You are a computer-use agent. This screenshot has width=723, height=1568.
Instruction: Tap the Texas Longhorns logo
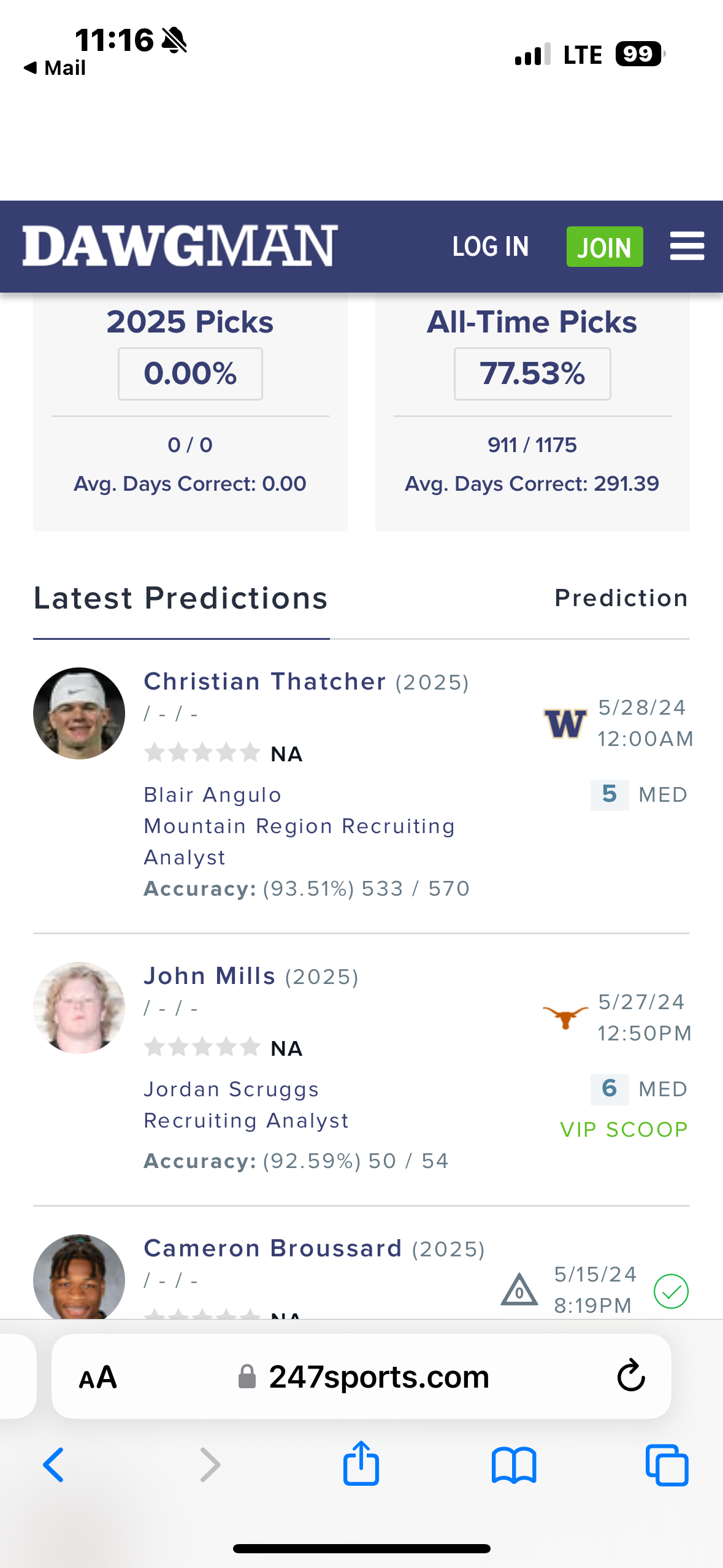coord(565,1017)
